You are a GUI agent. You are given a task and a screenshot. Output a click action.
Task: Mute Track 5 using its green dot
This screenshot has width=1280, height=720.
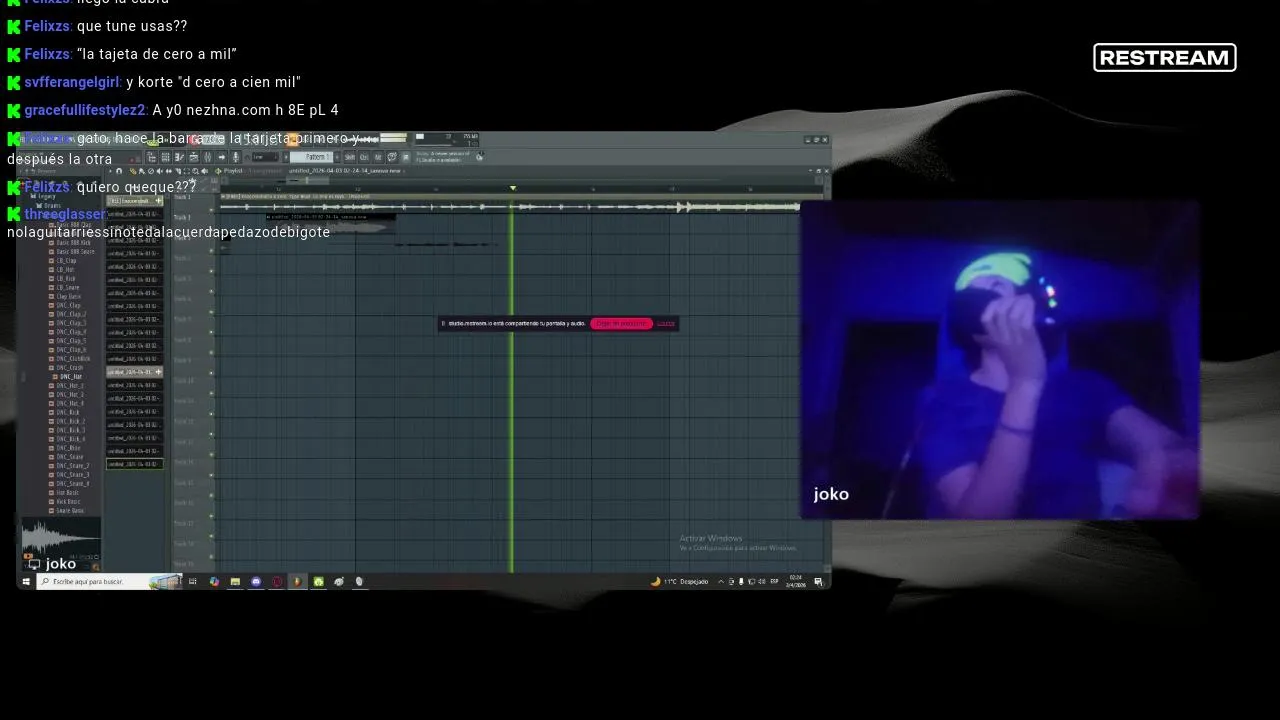211,290
